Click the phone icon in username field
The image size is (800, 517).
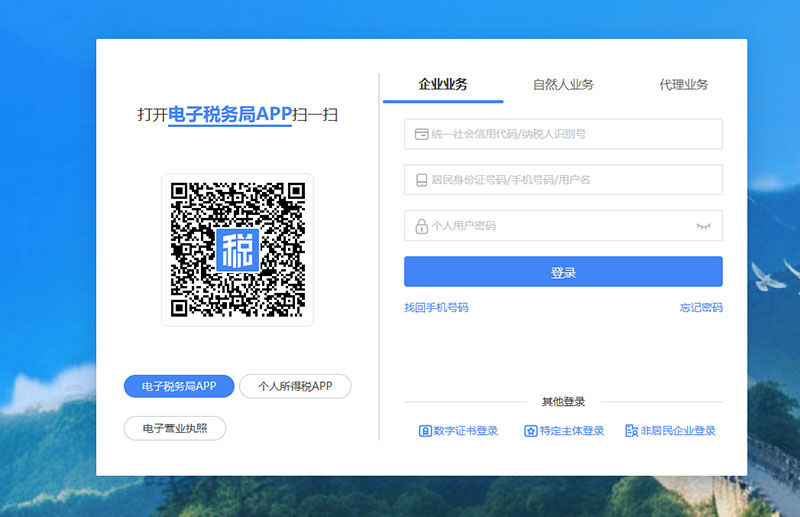pyautogui.click(x=421, y=180)
